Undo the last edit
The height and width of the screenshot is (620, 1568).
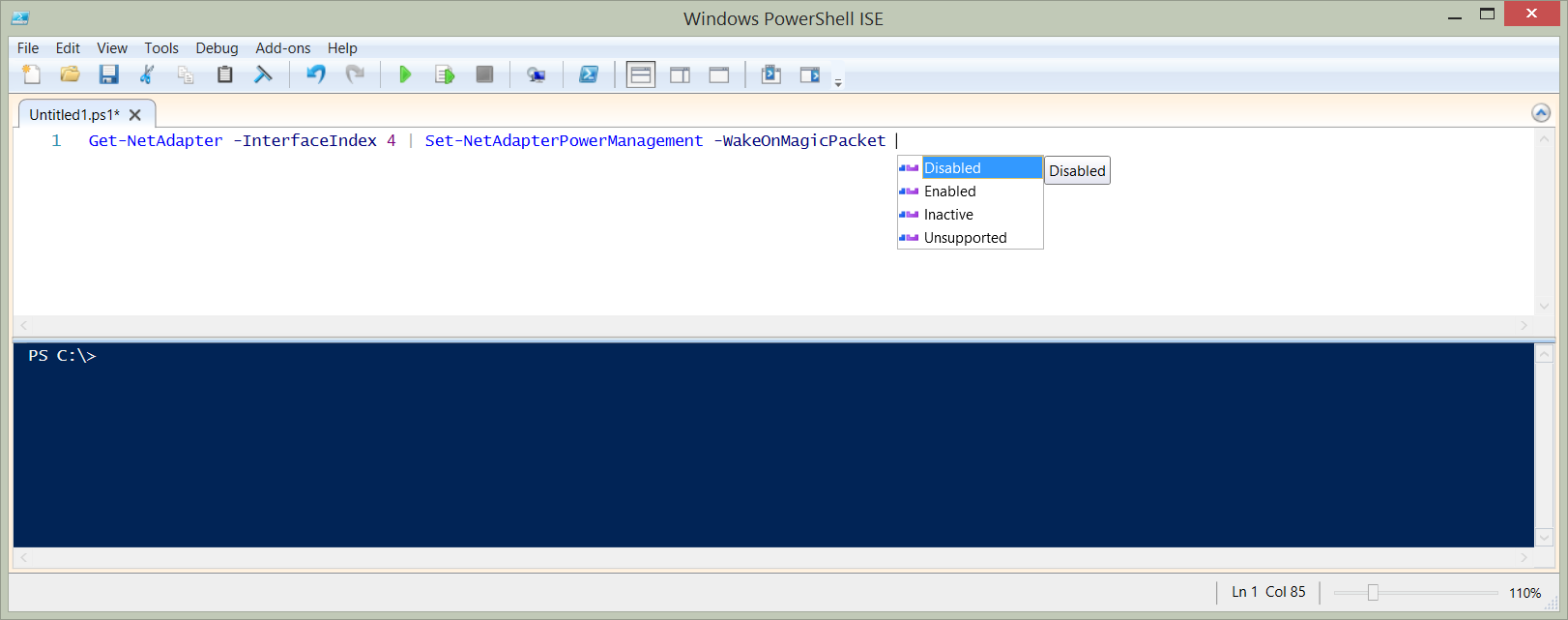[315, 74]
